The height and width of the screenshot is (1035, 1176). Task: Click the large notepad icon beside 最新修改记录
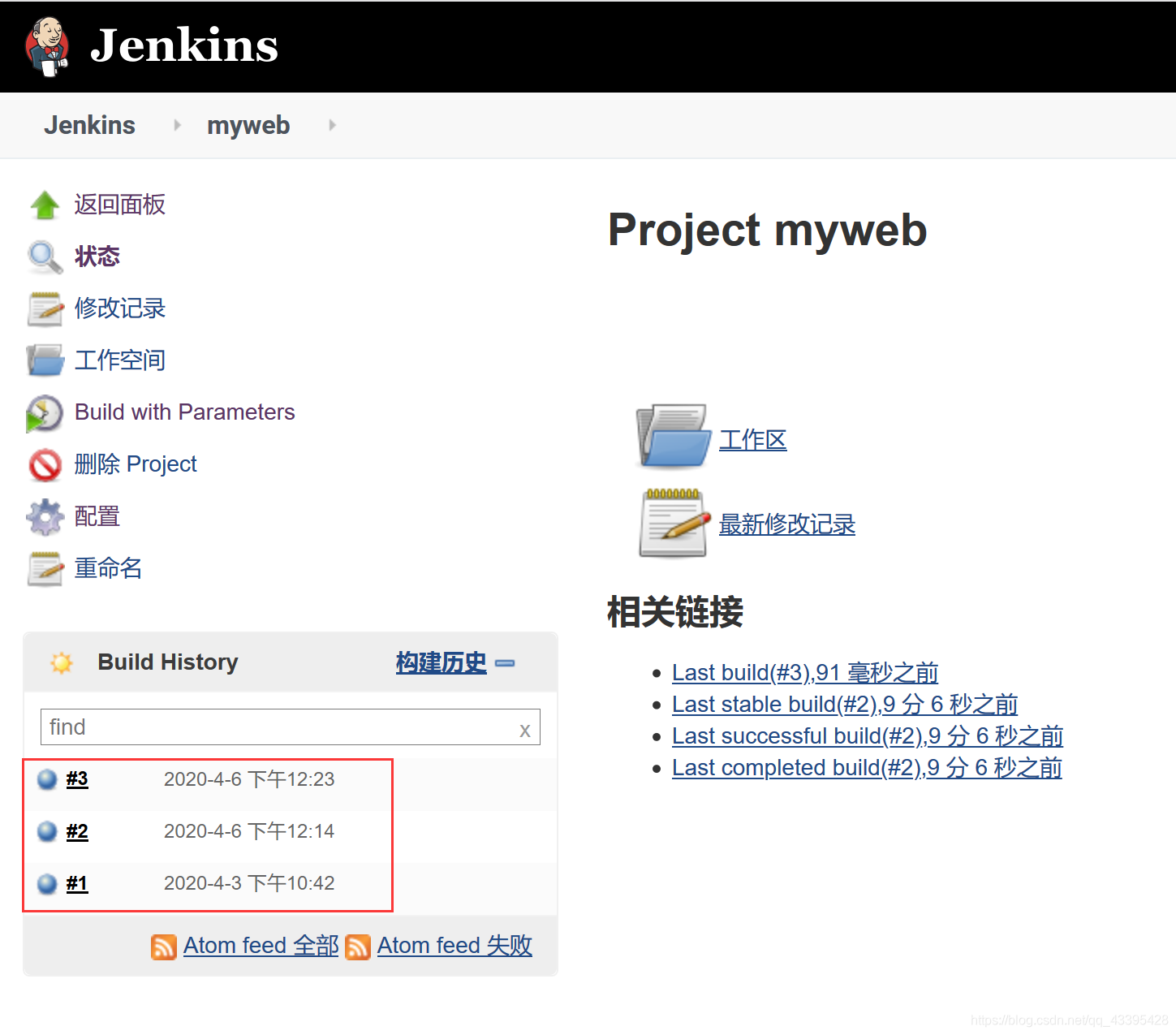674,523
